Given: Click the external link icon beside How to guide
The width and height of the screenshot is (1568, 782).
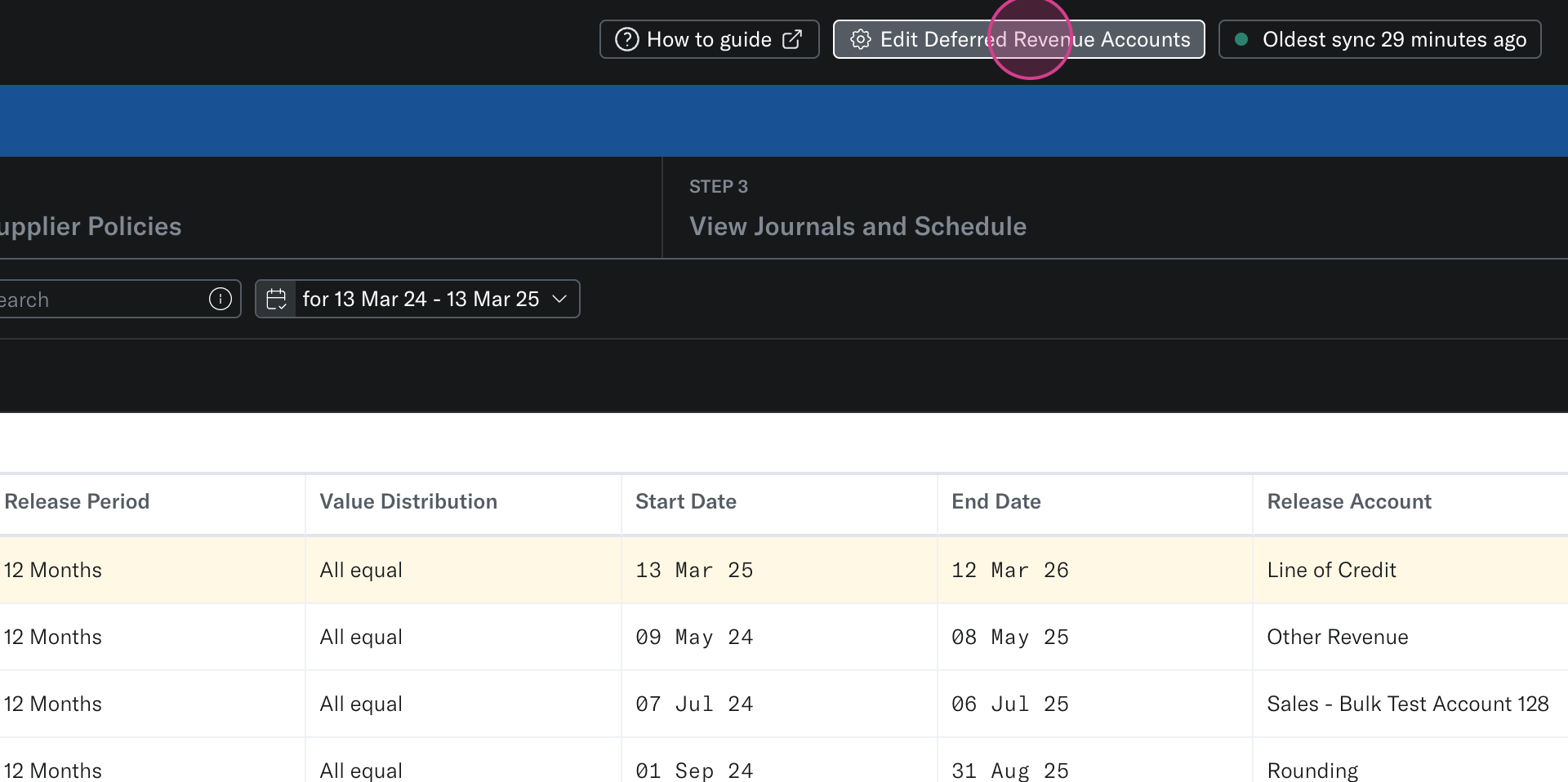Looking at the screenshot, I should click(x=792, y=39).
